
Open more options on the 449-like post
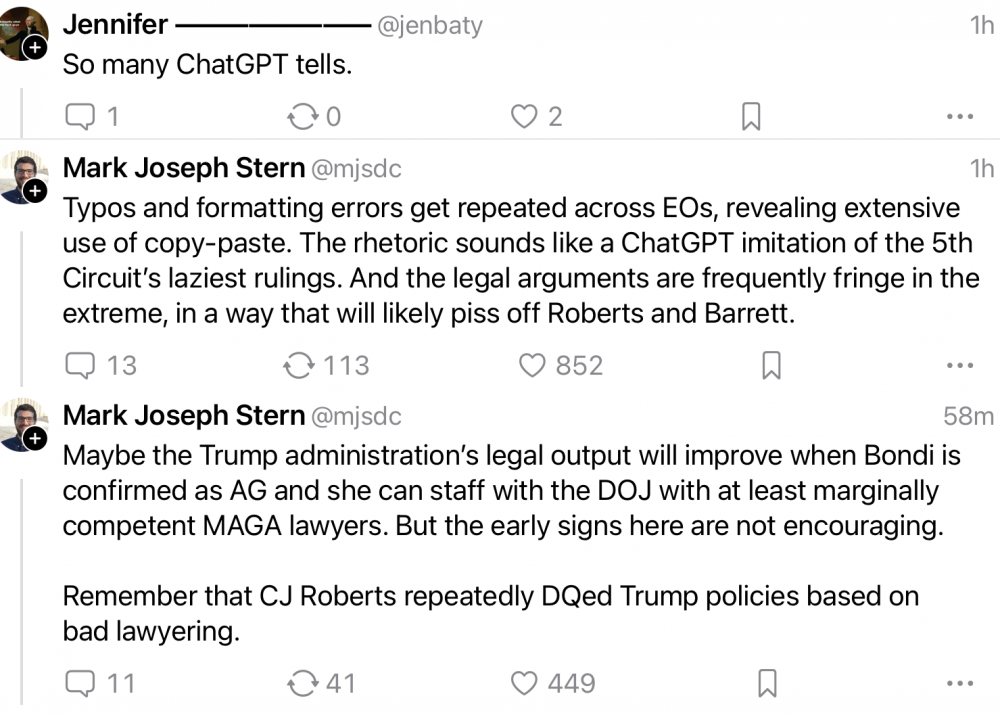click(959, 683)
